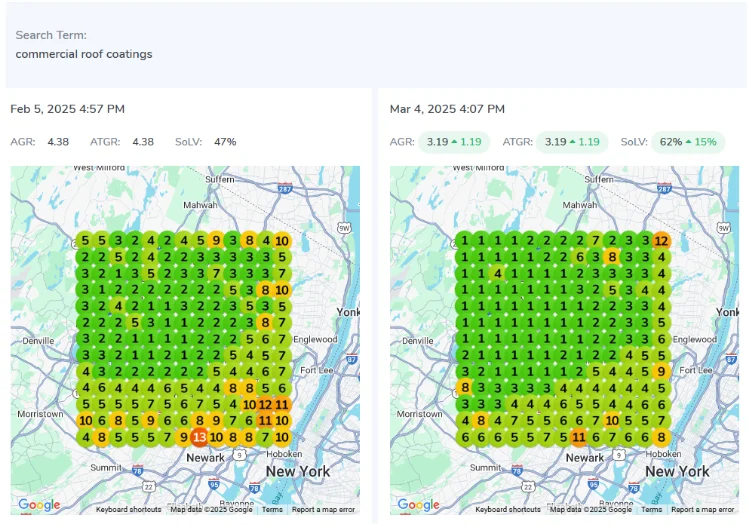This screenshot has width=748, height=525.
Task: Click the yellow 9 marker on the March map
Action: (661, 371)
